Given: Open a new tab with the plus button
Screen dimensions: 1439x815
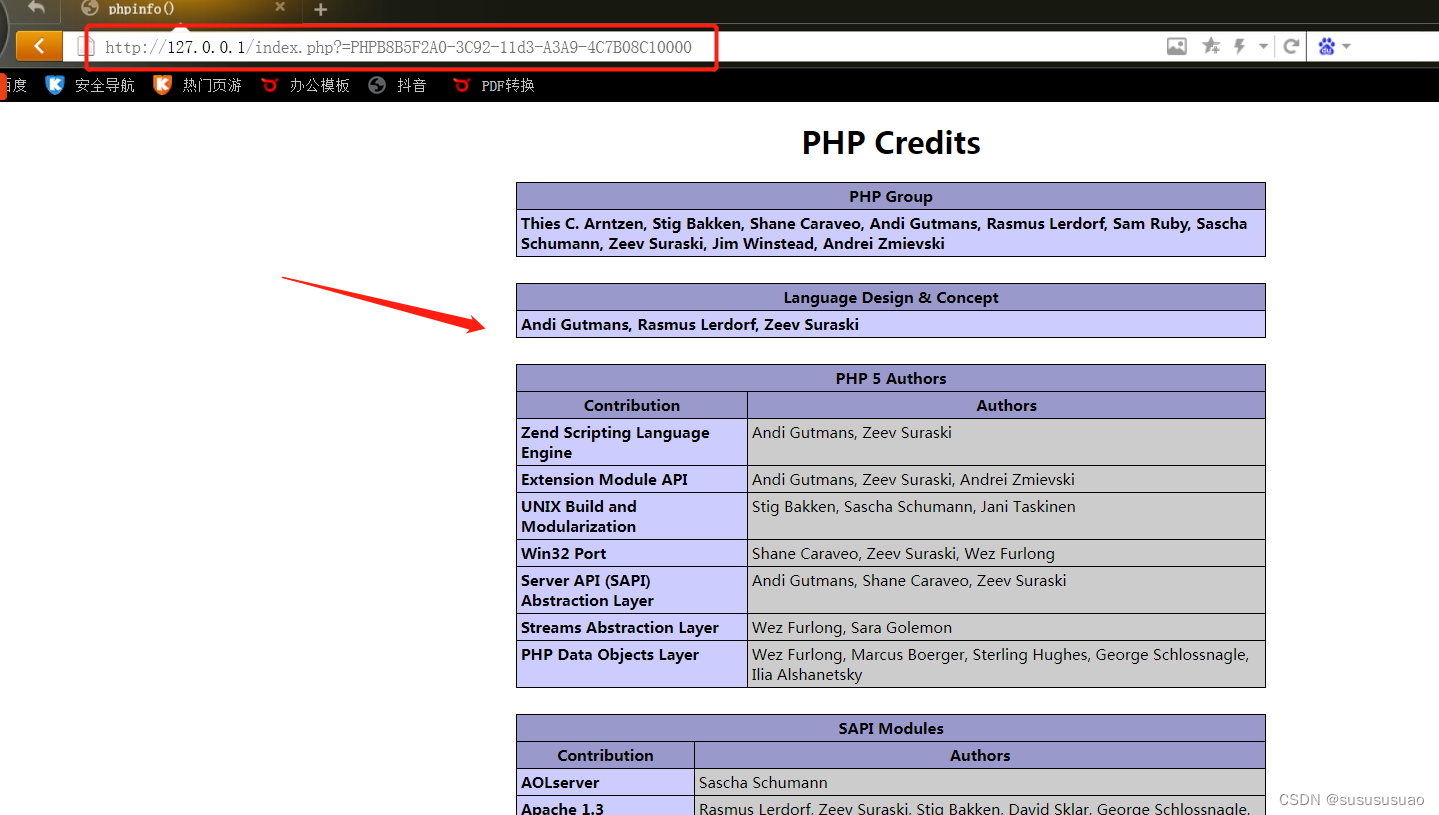Looking at the screenshot, I should point(318,10).
